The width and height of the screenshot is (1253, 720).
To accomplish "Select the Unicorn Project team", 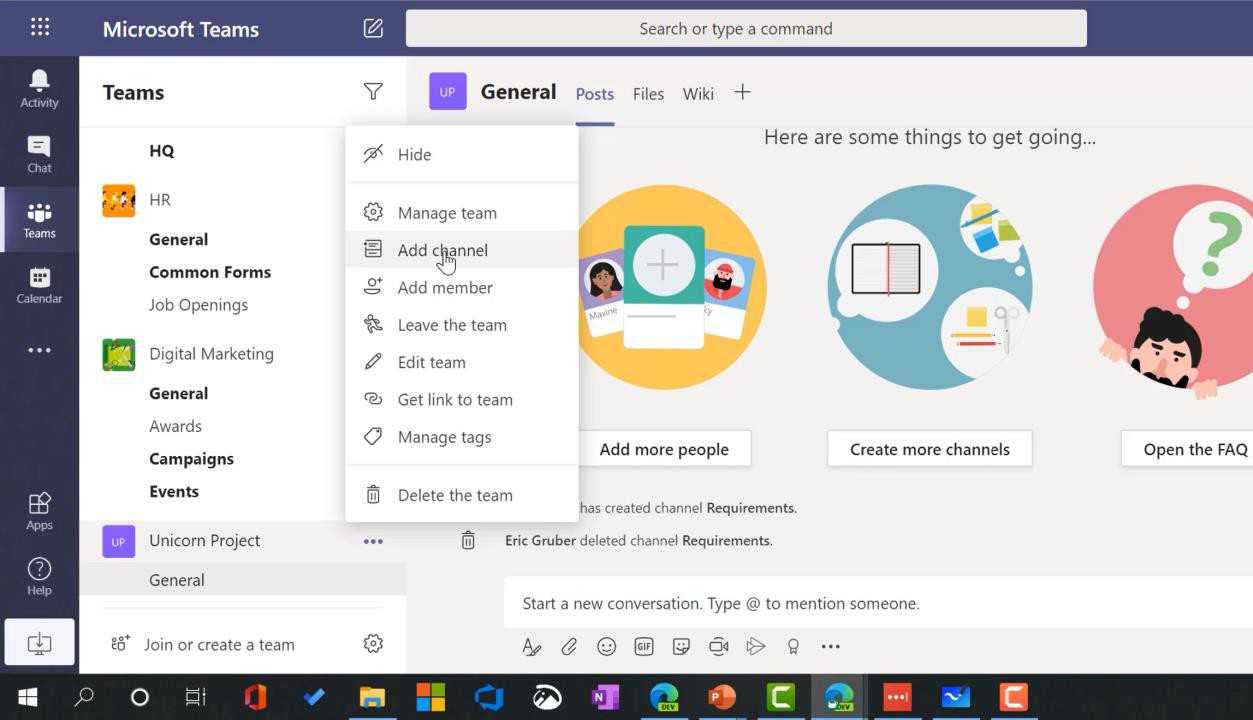I will click(x=204, y=541).
